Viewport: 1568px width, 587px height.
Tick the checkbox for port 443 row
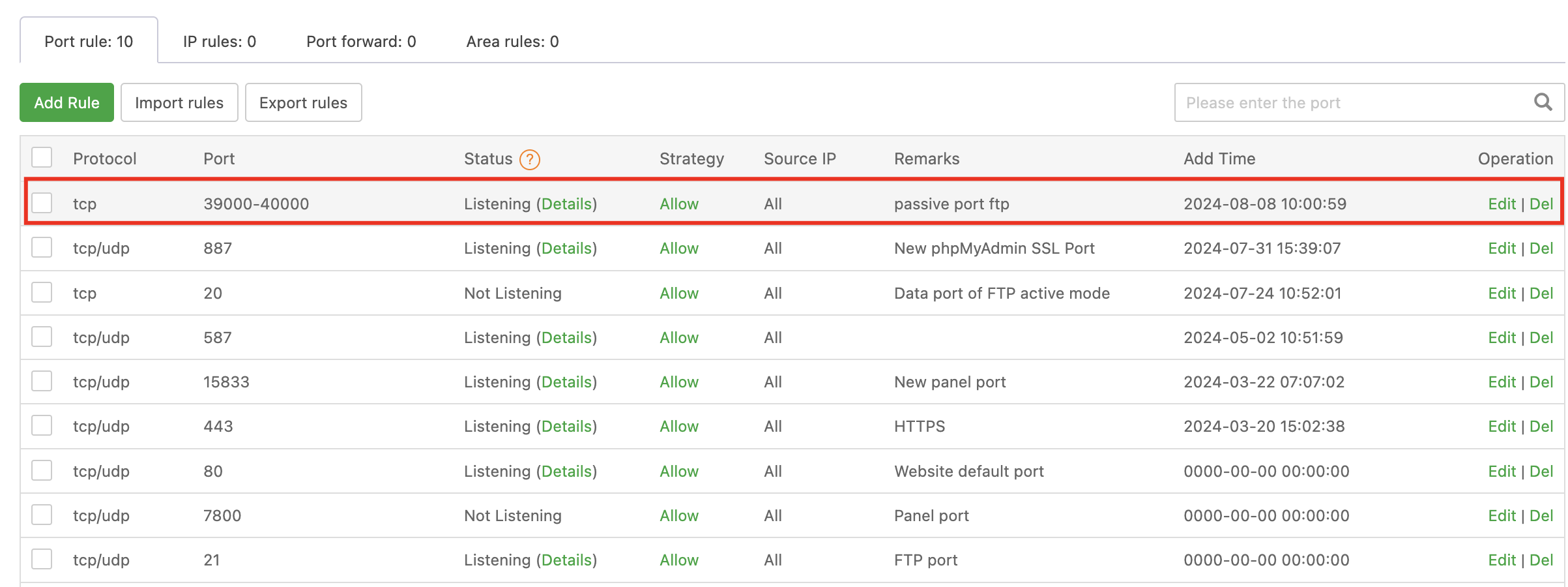42,426
